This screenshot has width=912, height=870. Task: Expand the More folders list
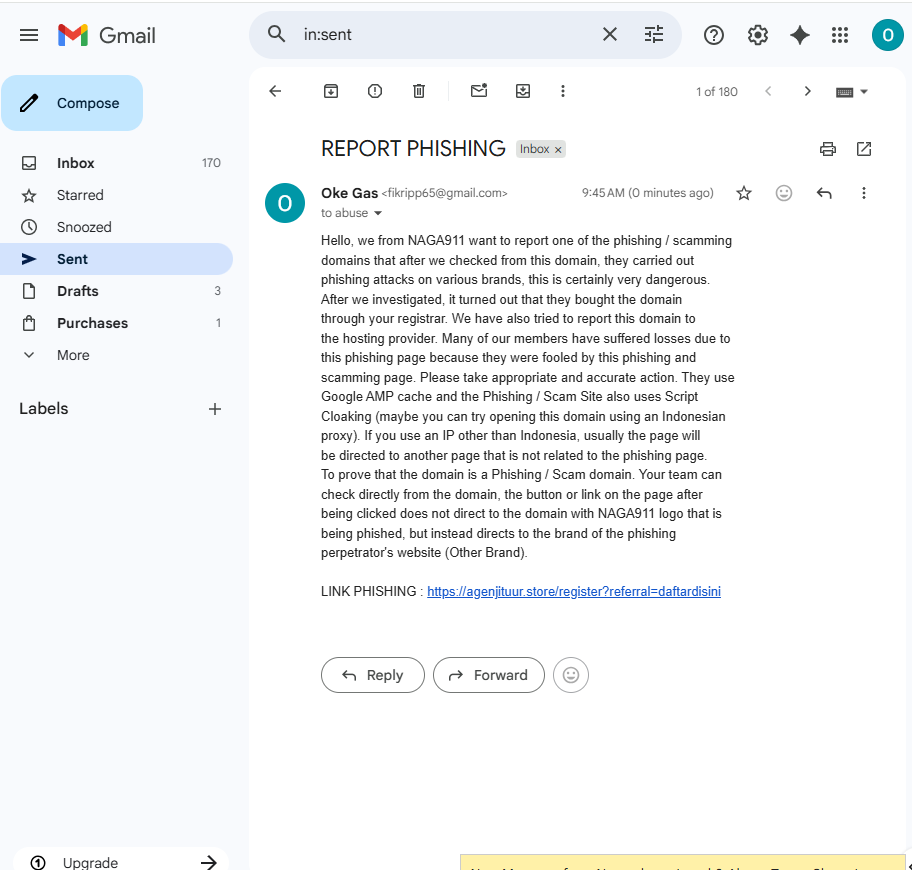click(116, 355)
